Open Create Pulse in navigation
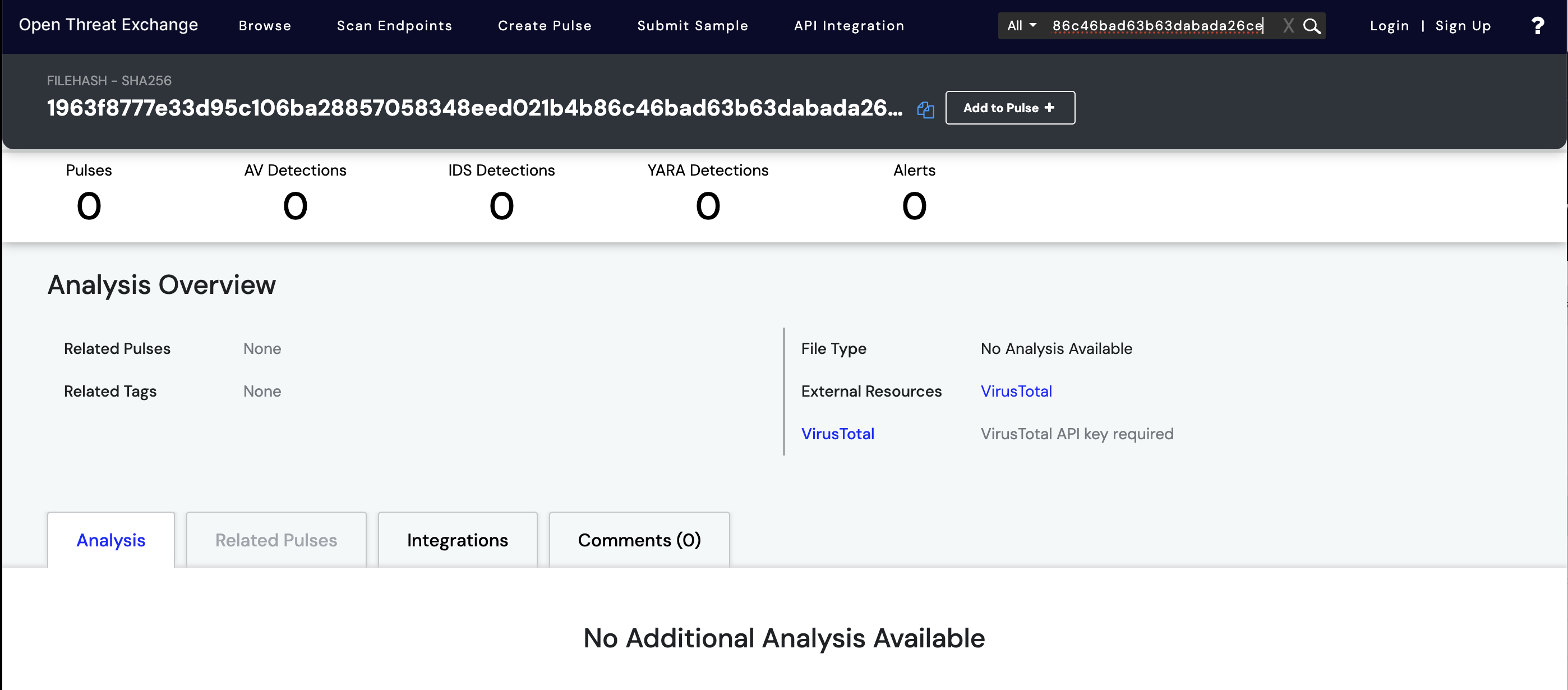The image size is (1568, 690). coord(544,26)
